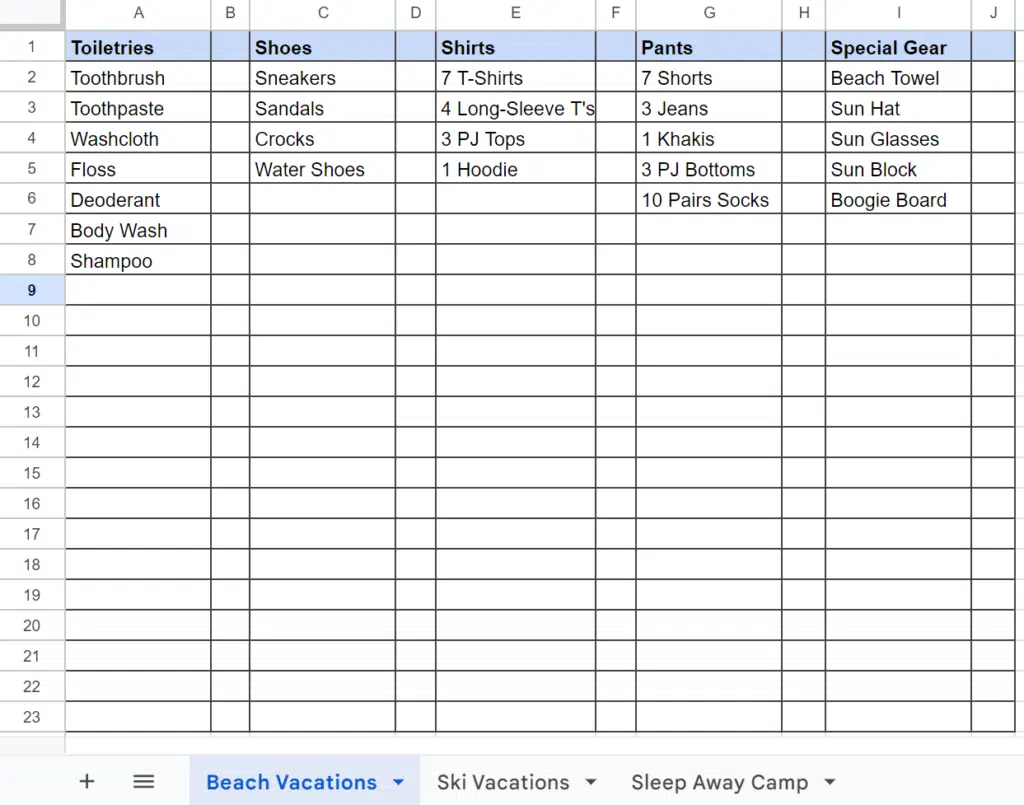Select row 9 header
1024x805 pixels.
click(x=32, y=290)
